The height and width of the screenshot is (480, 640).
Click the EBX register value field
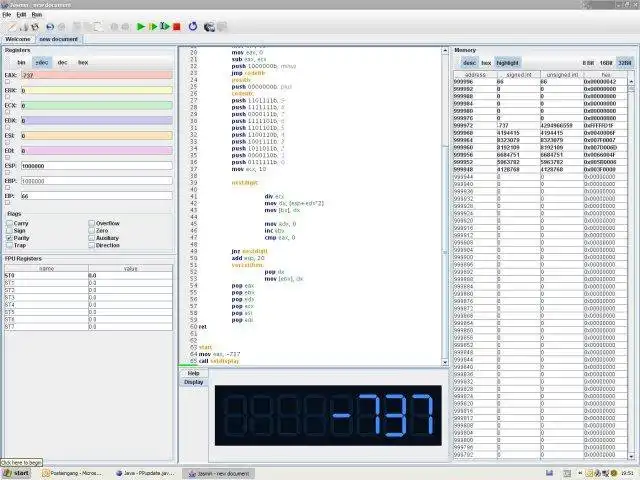(x=97, y=90)
